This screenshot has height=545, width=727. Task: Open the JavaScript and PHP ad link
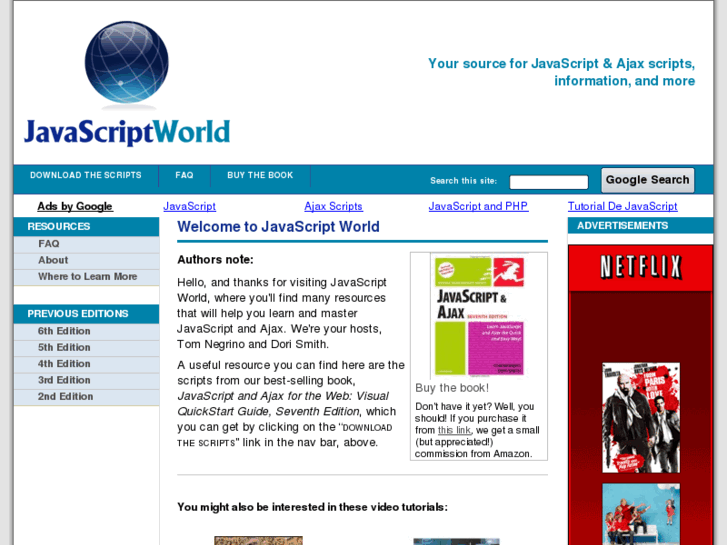coord(478,206)
